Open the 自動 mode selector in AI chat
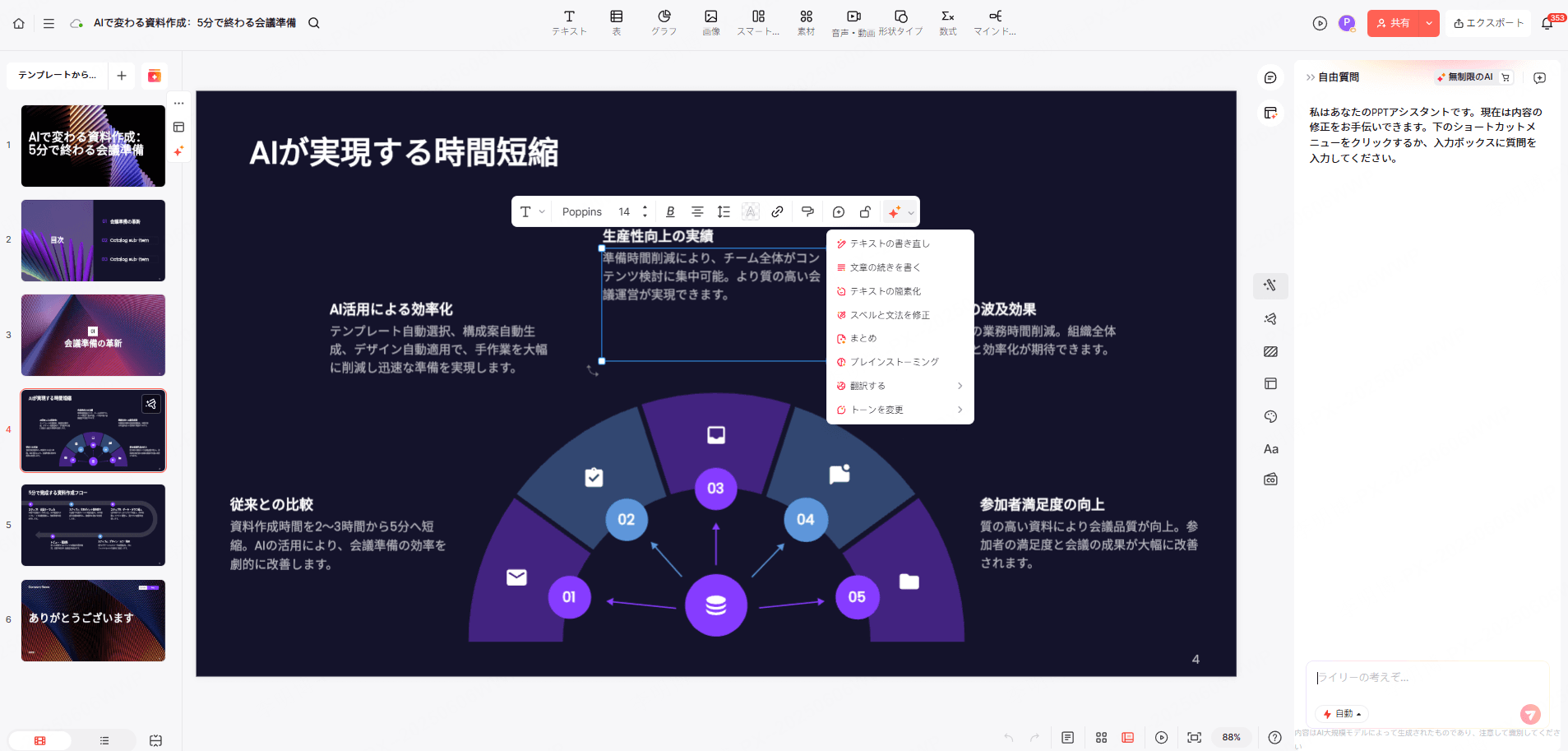1568x751 pixels. [1342, 714]
